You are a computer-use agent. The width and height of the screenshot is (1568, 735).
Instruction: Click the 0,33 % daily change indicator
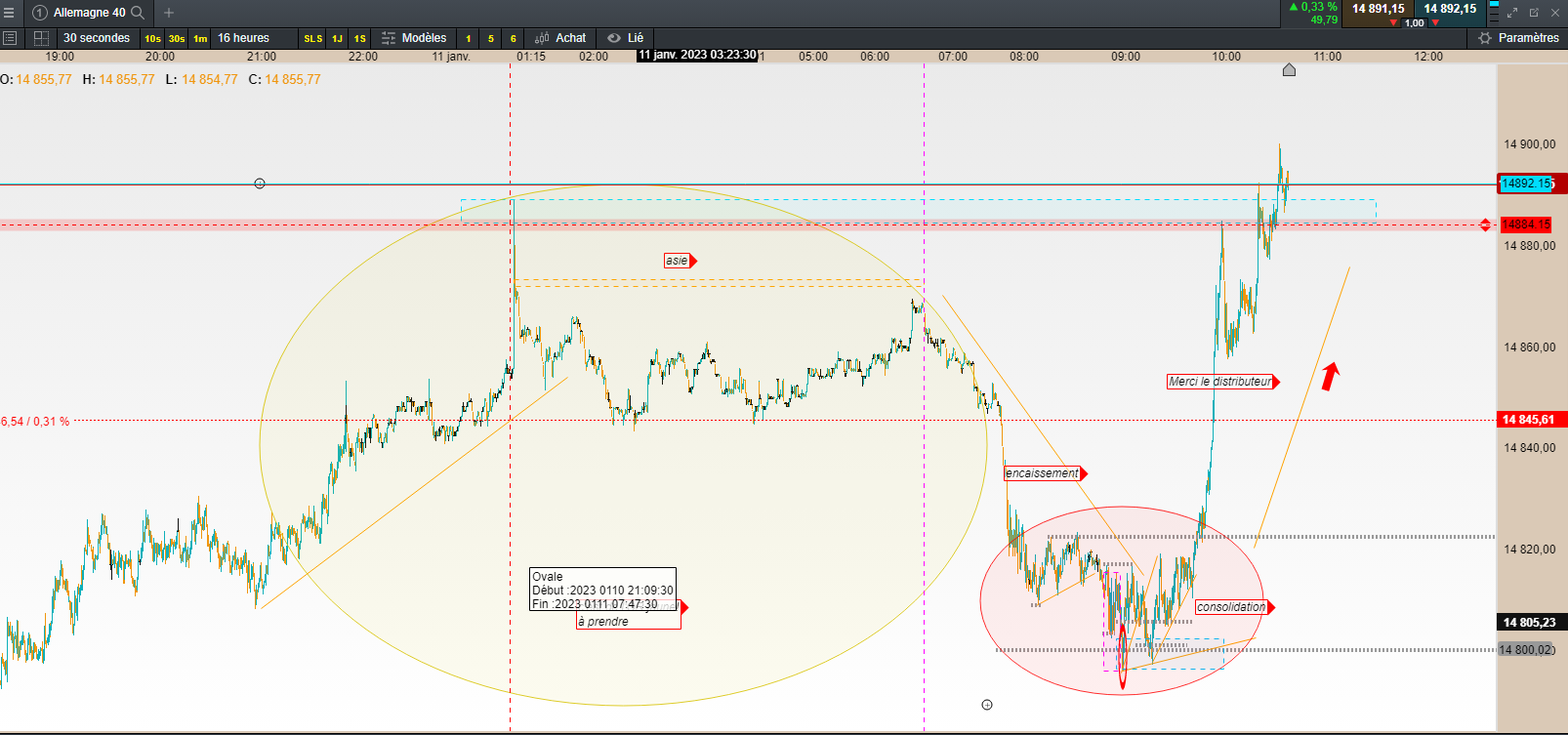point(1314,7)
